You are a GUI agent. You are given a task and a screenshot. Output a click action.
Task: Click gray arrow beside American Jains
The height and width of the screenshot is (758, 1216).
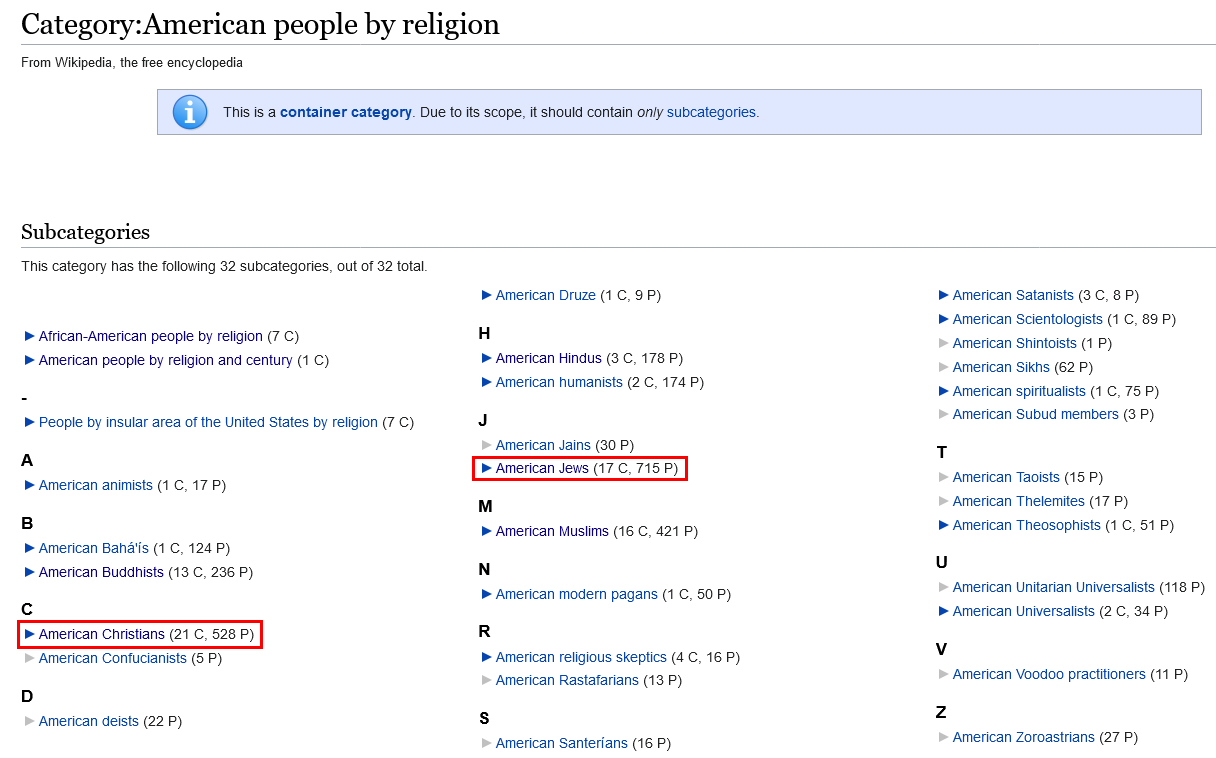[x=487, y=445]
